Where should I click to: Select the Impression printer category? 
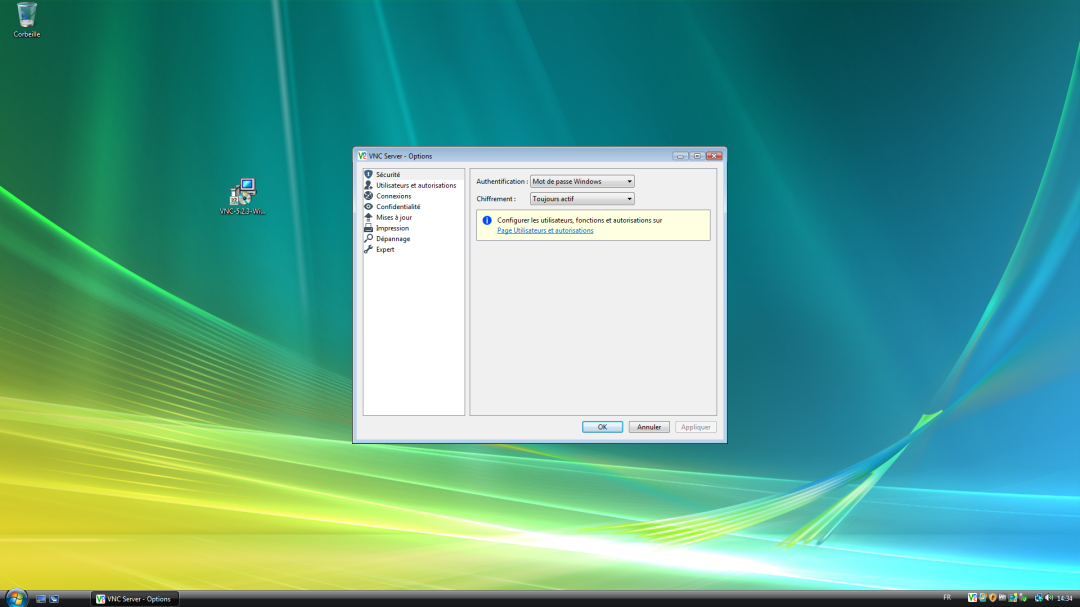click(392, 228)
